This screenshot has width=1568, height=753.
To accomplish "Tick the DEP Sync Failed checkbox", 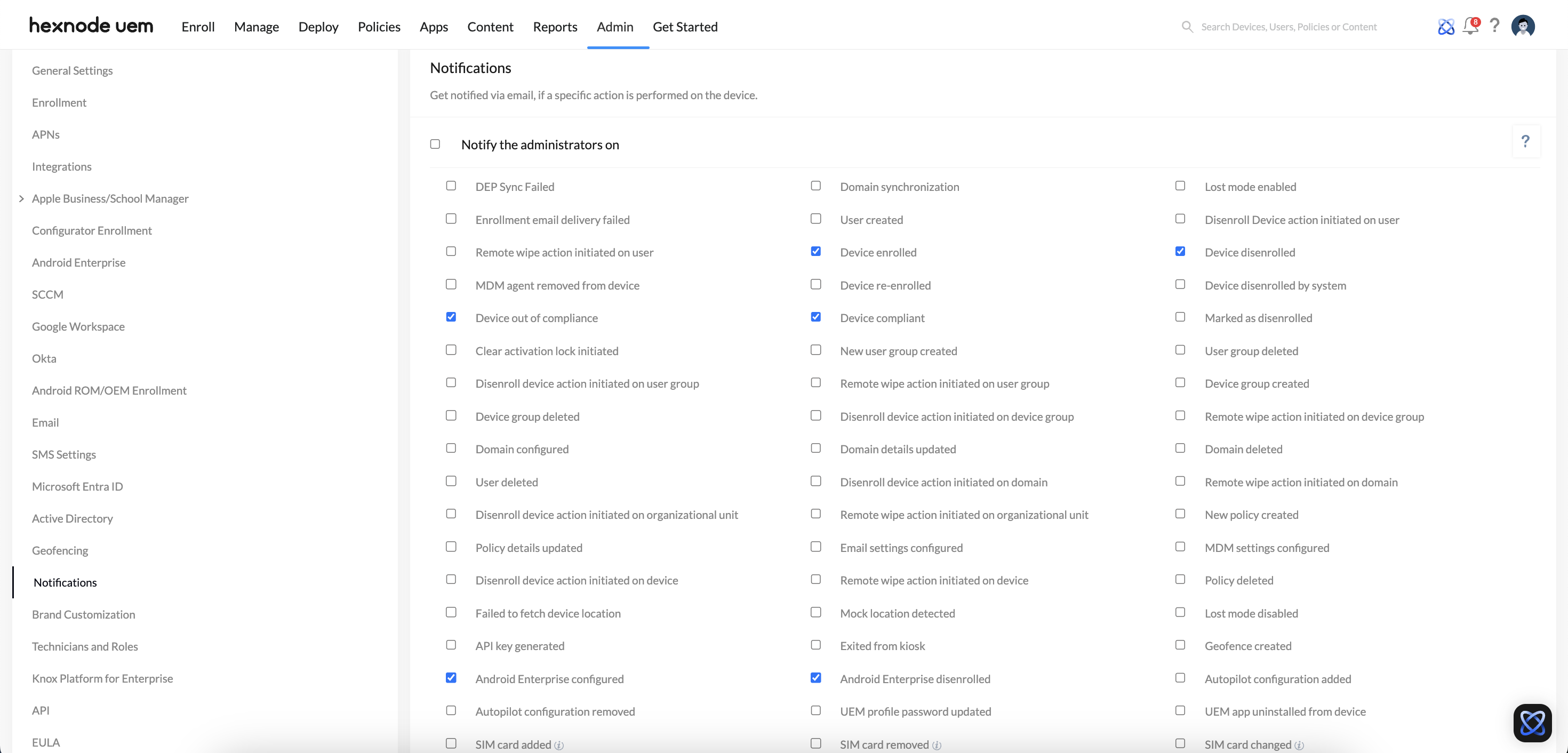I will [x=451, y=186].
